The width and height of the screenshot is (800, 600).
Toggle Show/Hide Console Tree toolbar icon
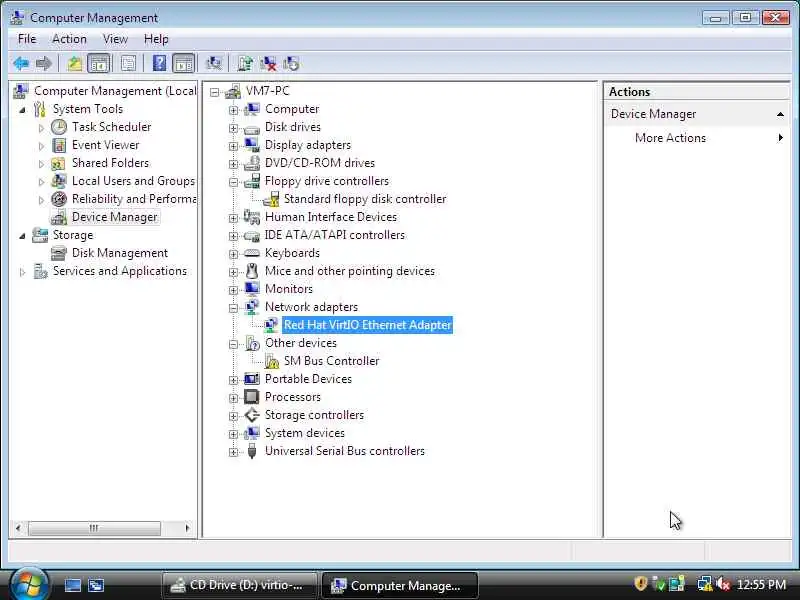[98, 64]
